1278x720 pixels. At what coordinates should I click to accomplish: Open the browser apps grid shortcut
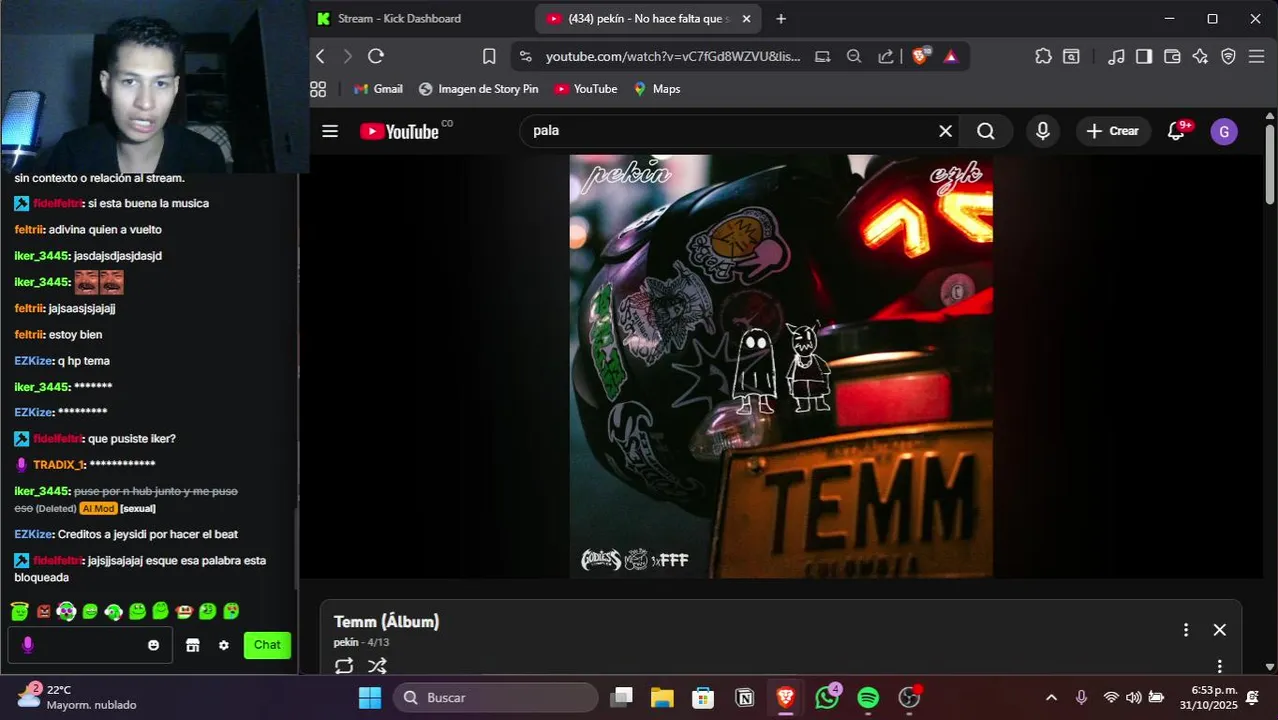[318, 89]
